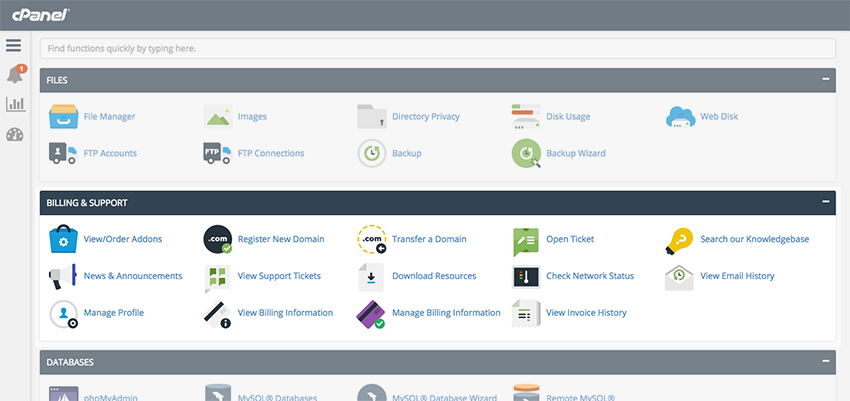Open the File Manager icon

[63, 117]
